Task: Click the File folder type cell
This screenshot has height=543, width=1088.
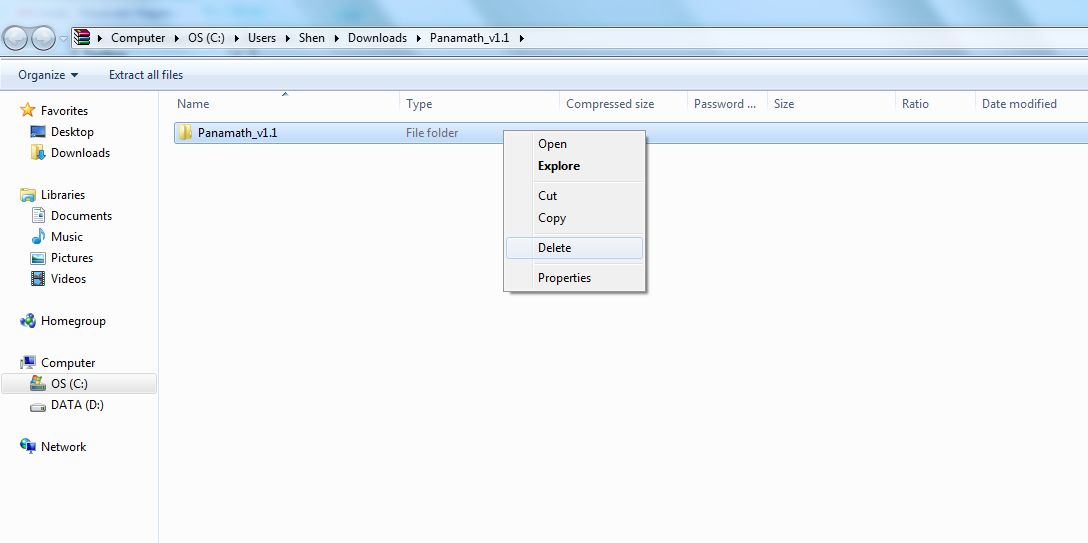Action: (x=432, y=132)
